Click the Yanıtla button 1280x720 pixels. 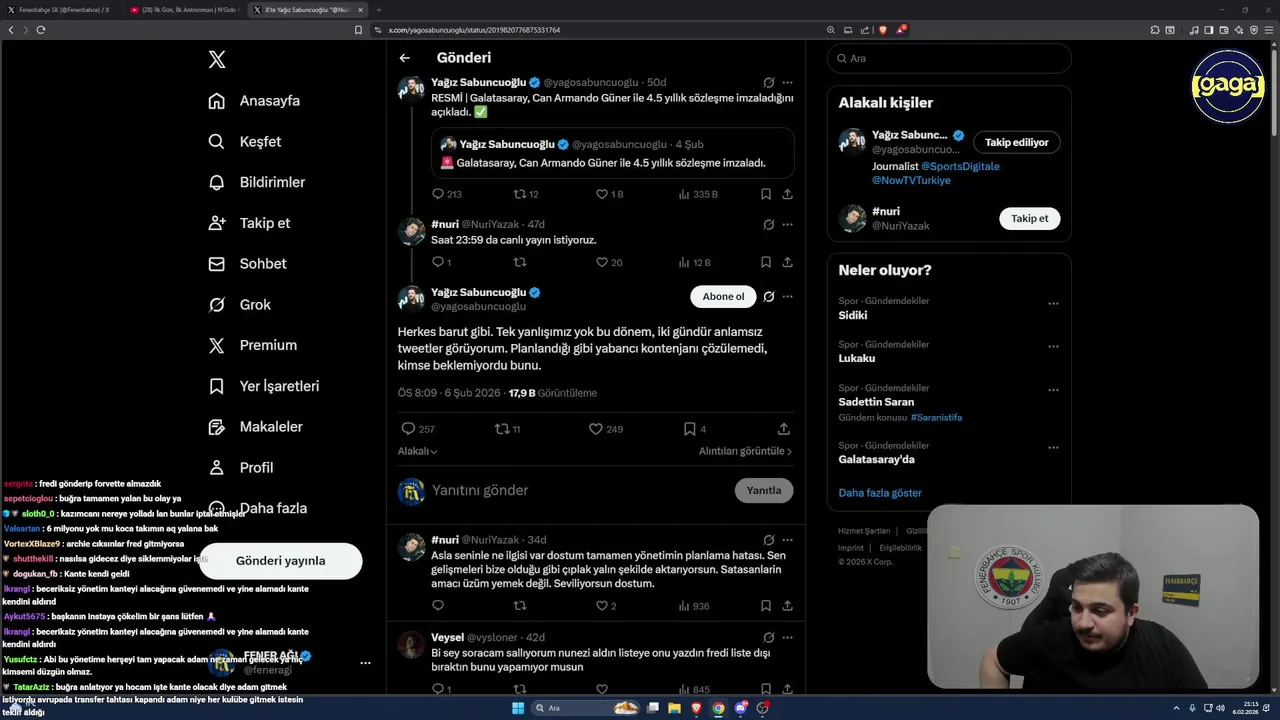[x=764, y=491]
